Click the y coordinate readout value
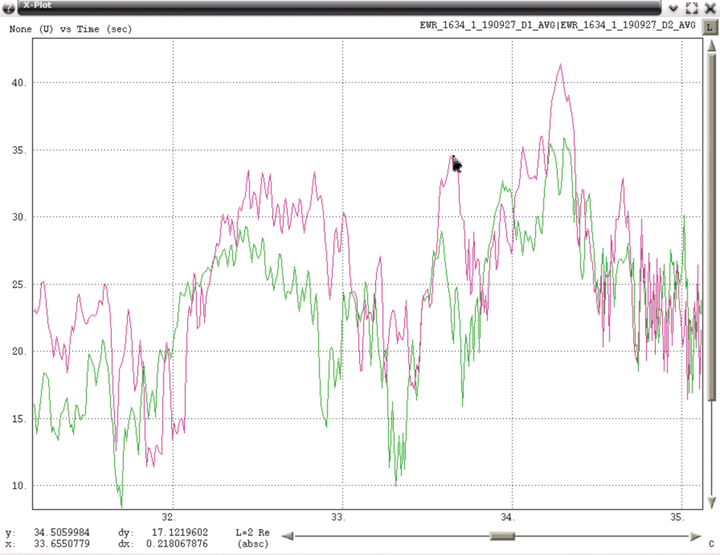The image size is (720, 555). 61,533
